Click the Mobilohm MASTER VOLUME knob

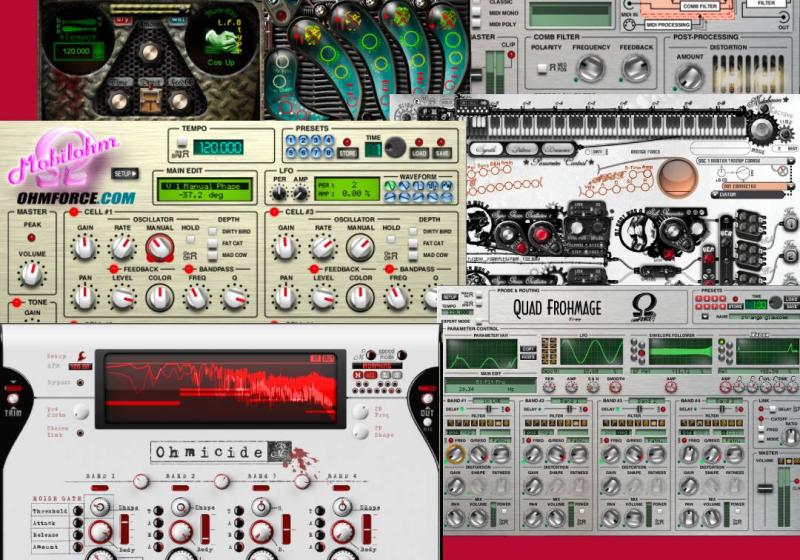pos(32,274)
